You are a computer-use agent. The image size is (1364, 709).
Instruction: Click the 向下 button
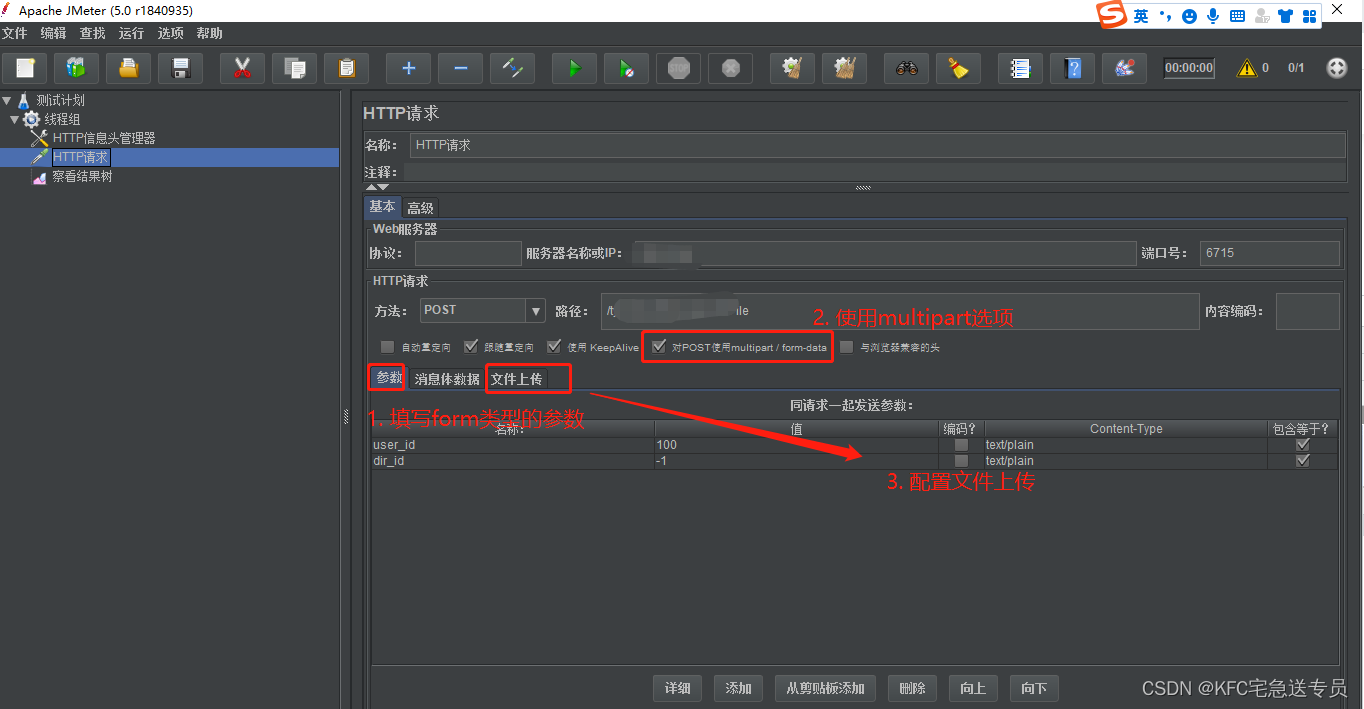tap(1034, 688)
